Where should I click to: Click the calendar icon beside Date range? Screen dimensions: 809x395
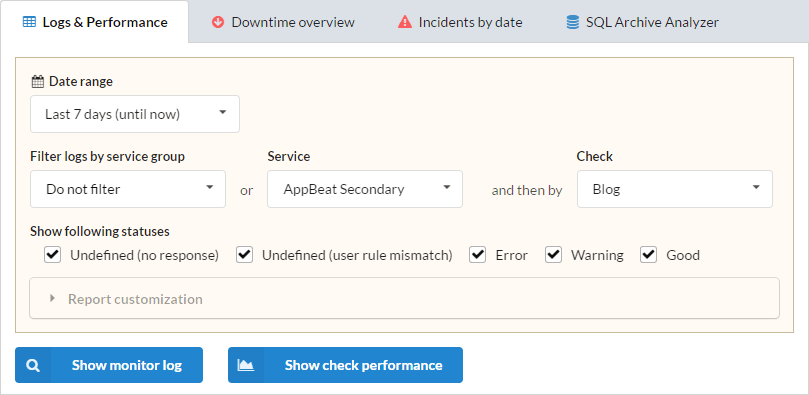[38, 81]
